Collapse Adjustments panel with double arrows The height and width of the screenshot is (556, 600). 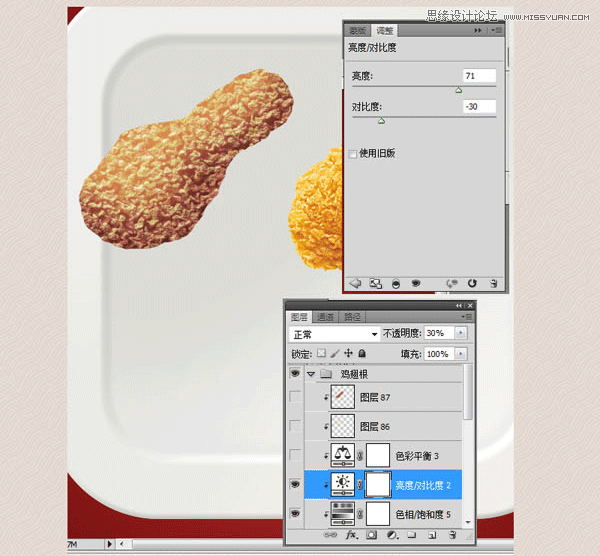(478, 30)
